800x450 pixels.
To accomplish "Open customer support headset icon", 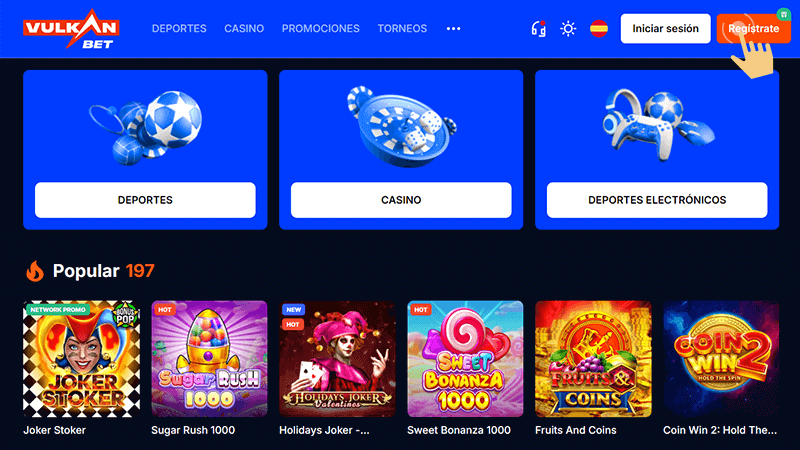I will click(x=539, y=29).
